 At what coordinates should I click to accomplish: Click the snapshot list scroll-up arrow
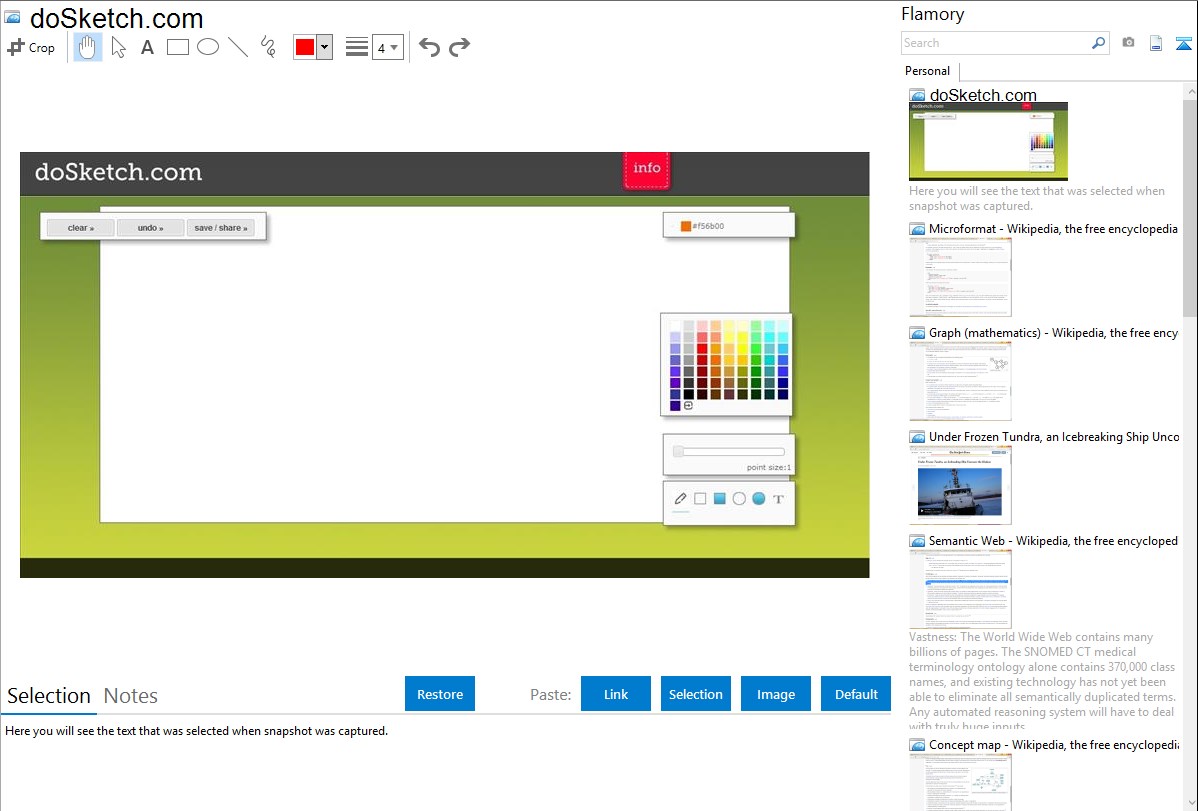(1190, 92)
